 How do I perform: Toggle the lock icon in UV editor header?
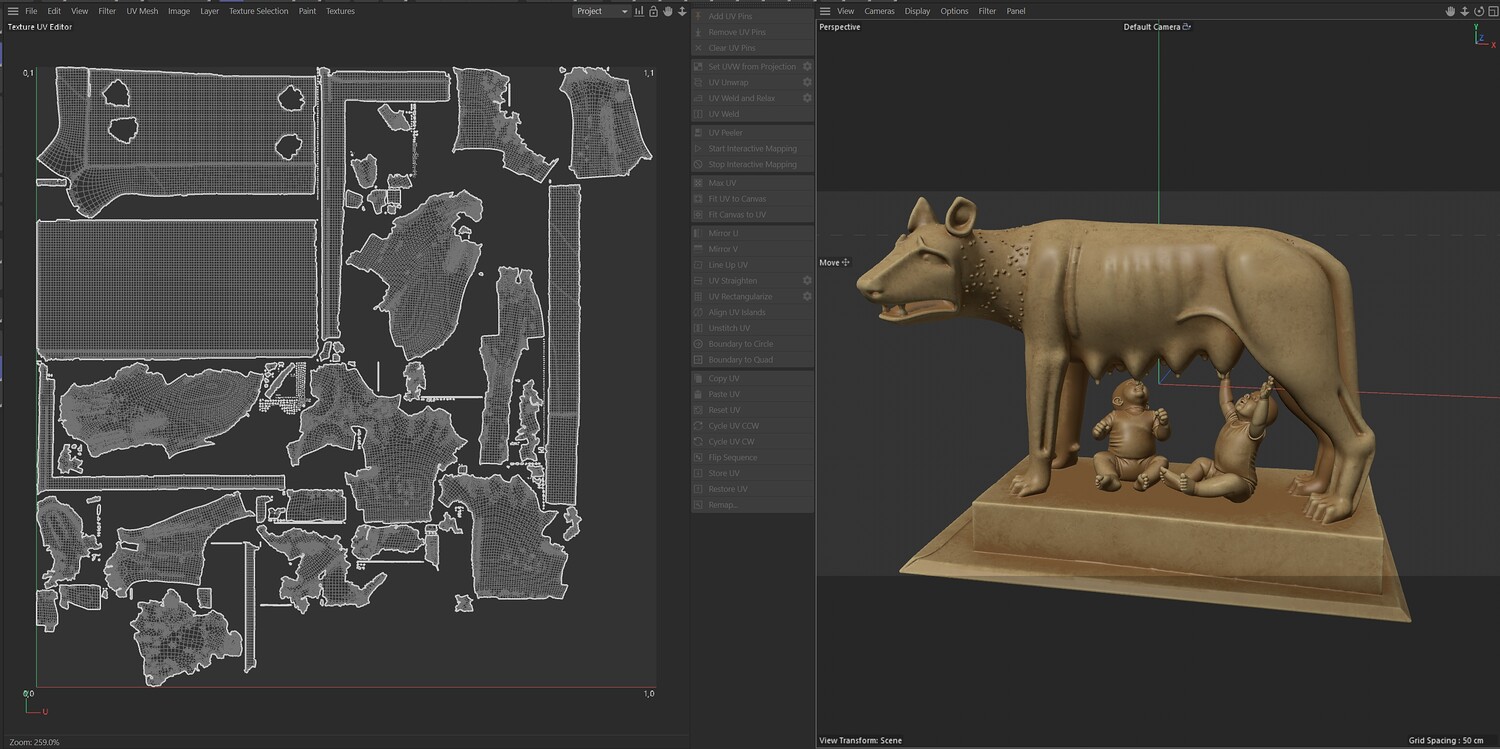pyautogui.click(x=653, y=11)
